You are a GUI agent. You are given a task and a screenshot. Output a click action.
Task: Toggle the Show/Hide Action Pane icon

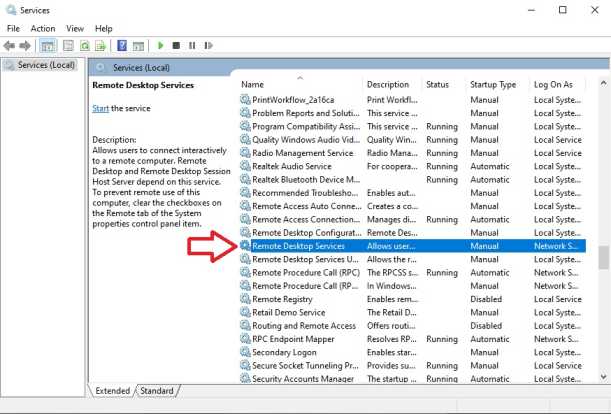(x=138, y=46)
